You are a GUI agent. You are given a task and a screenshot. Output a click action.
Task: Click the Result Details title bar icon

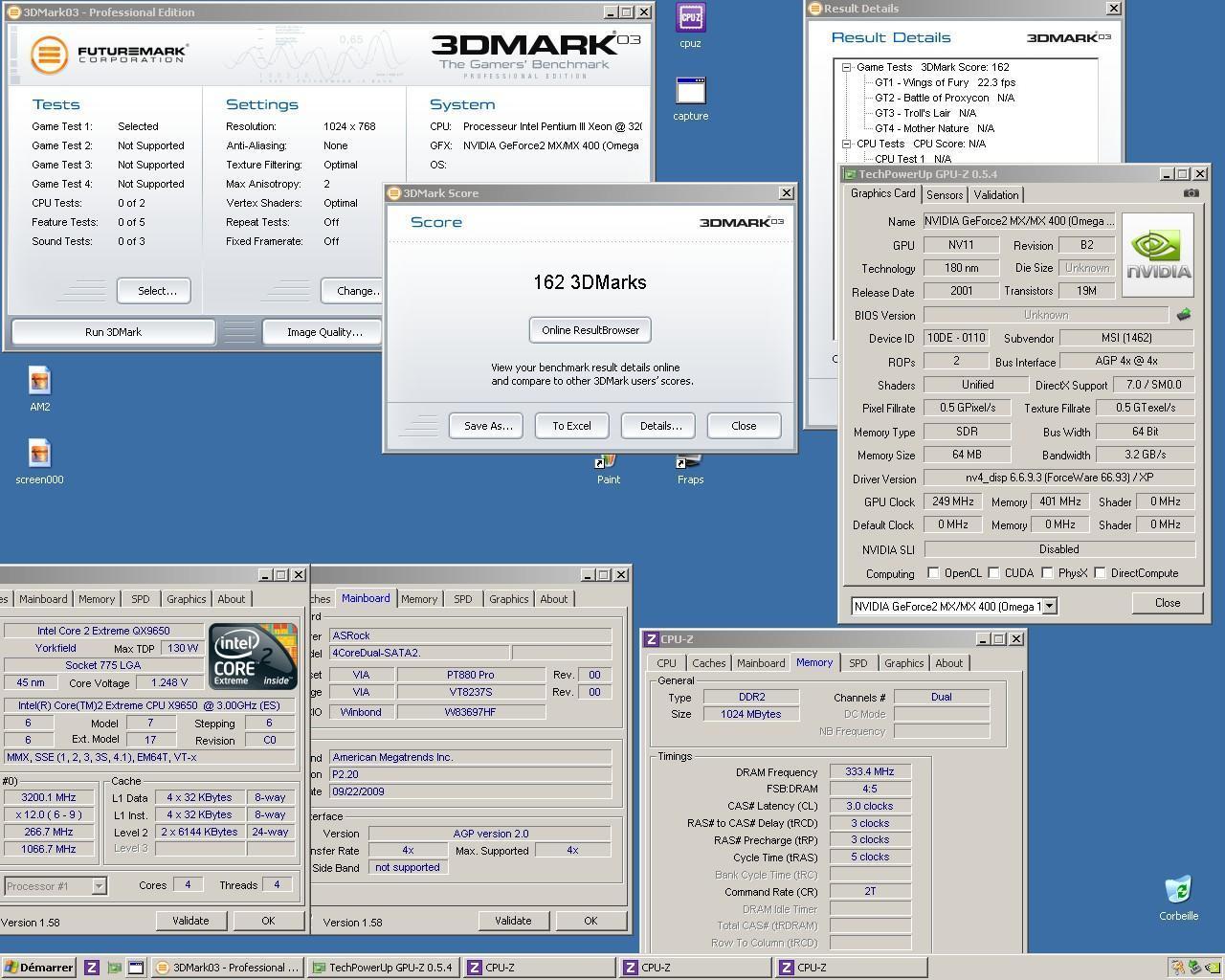click(814, 9)
